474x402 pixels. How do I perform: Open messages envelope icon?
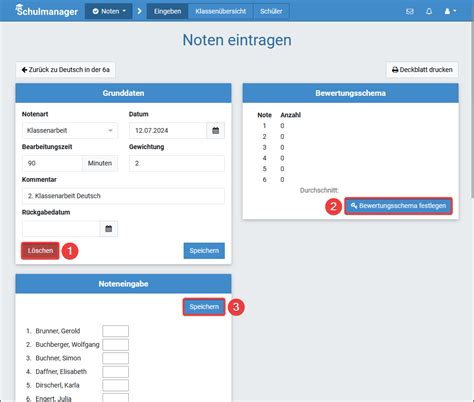(410, 11)
